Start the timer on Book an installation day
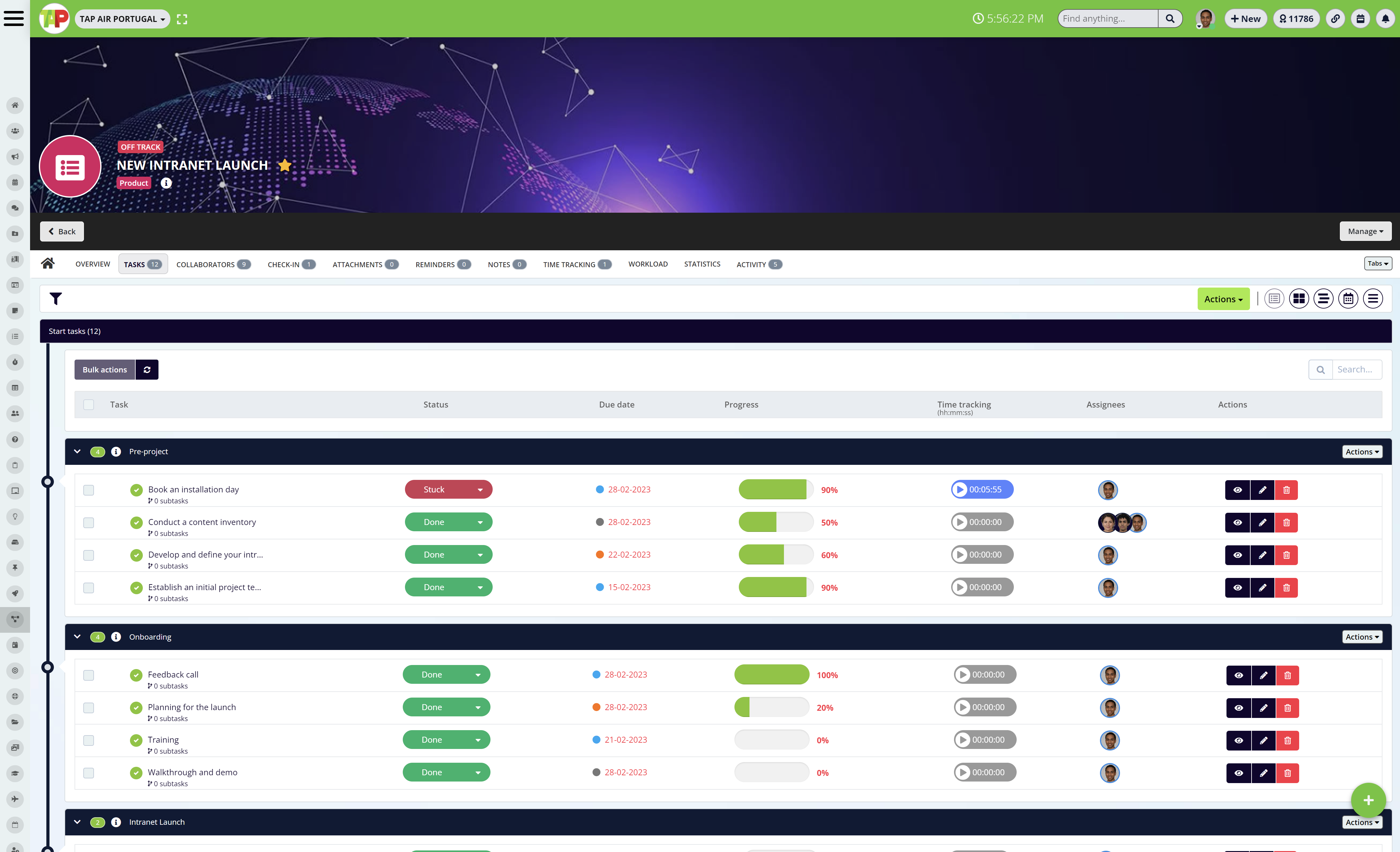The height and width of the screenshot is (852, 1400). pos(960,489)
